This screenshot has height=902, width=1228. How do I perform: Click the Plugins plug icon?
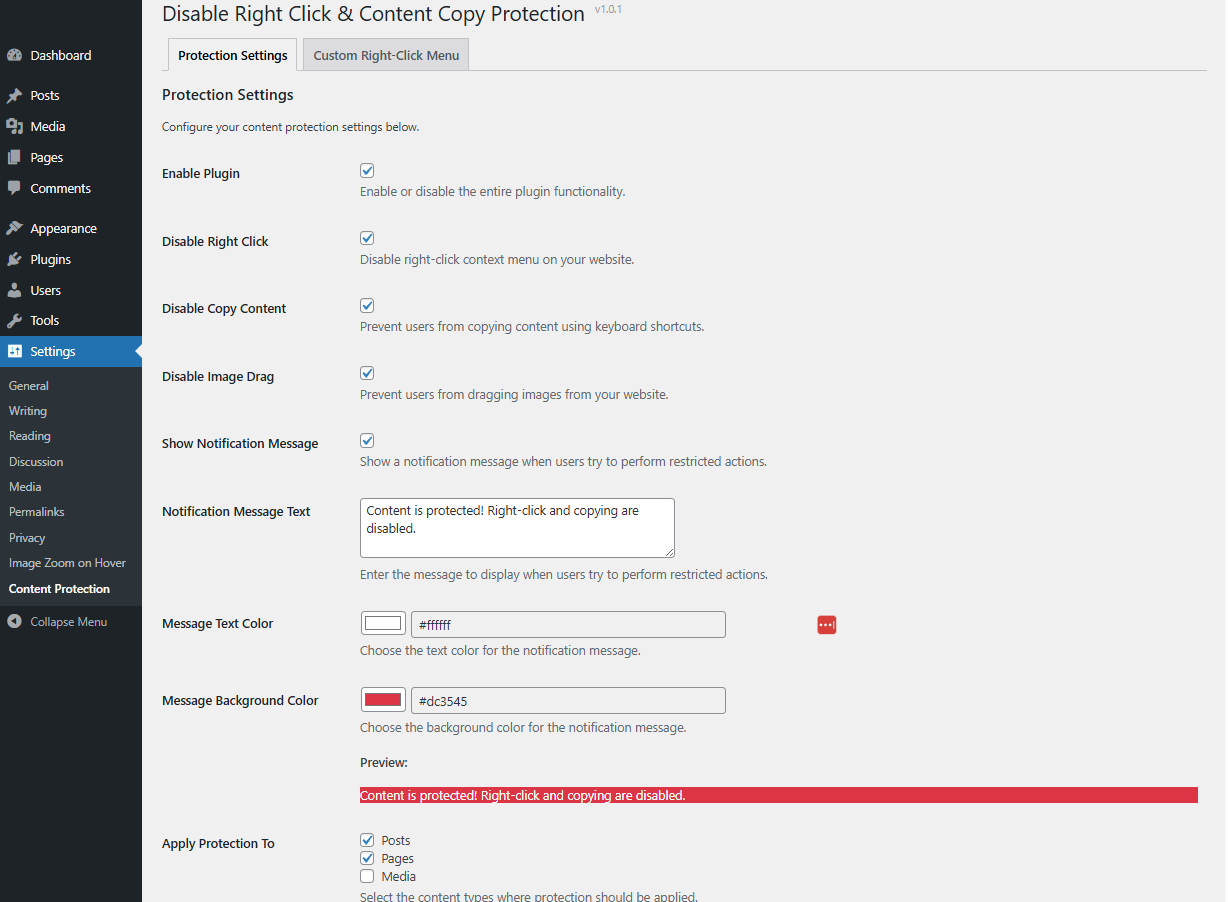tap(14, 260)
